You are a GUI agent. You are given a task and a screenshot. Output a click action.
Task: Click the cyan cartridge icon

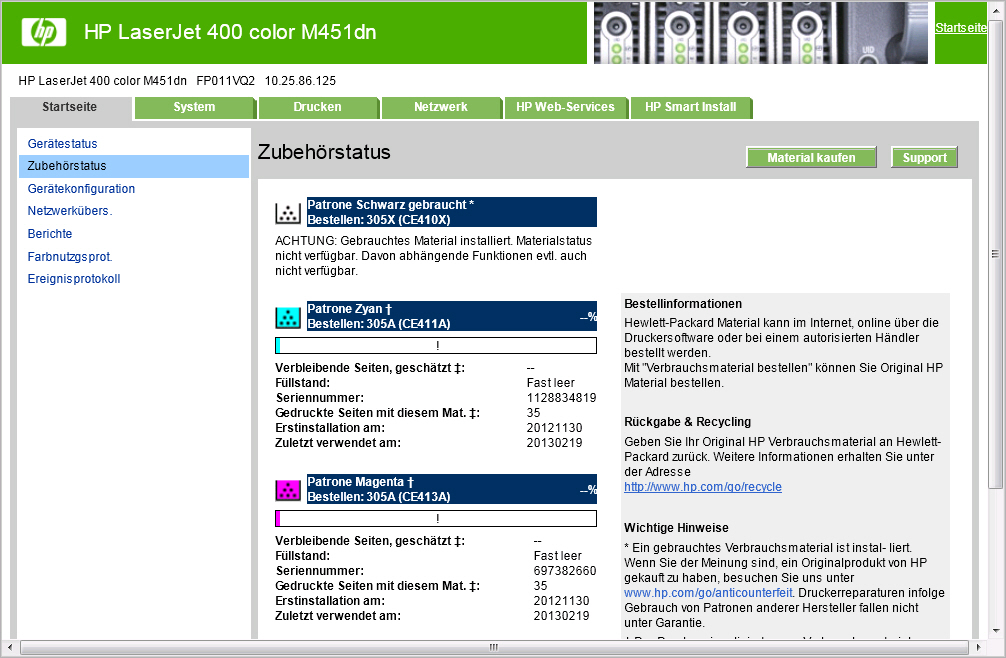click(x=287, y=317)
